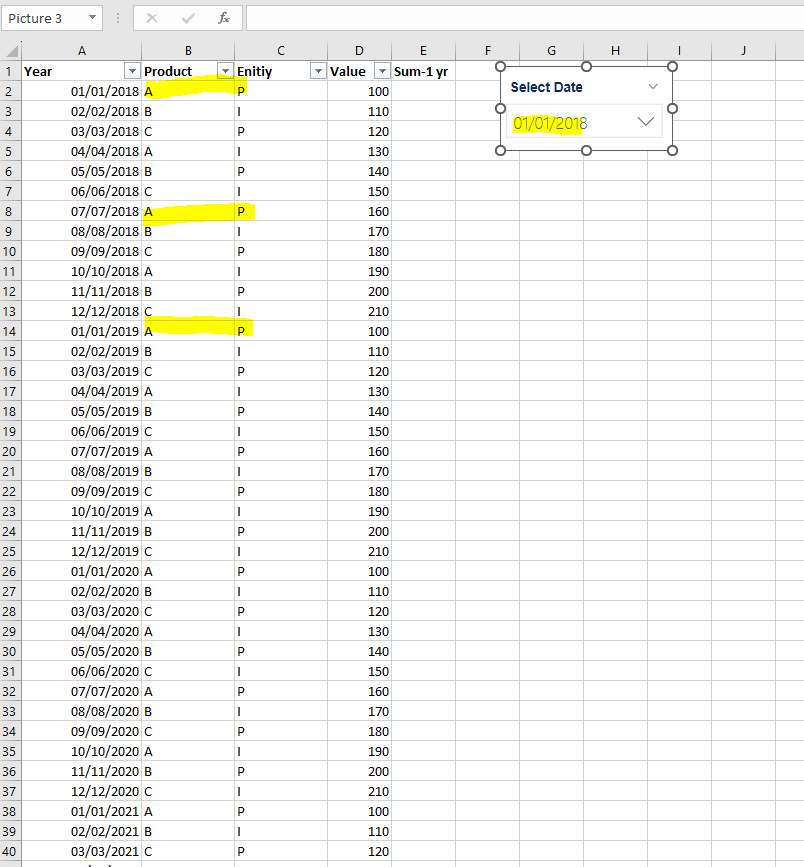
Task: Open the Insert Function fx dialog
Action: pyautogui.click(x=223, y=18)
